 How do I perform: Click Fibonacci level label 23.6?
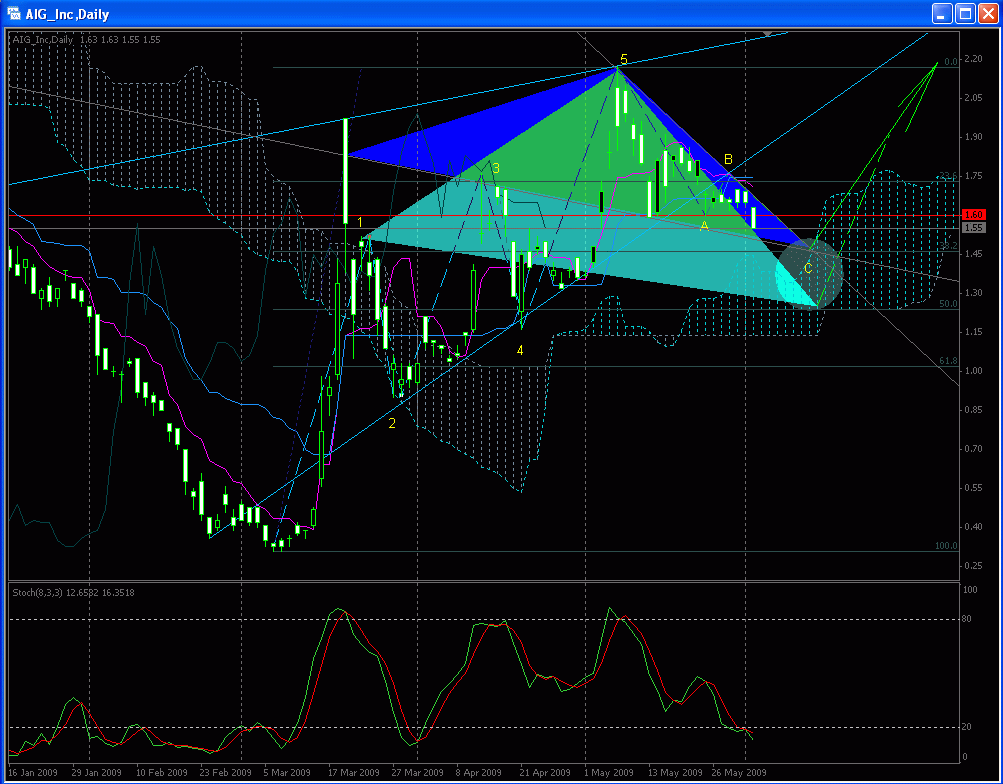(948, 176)
